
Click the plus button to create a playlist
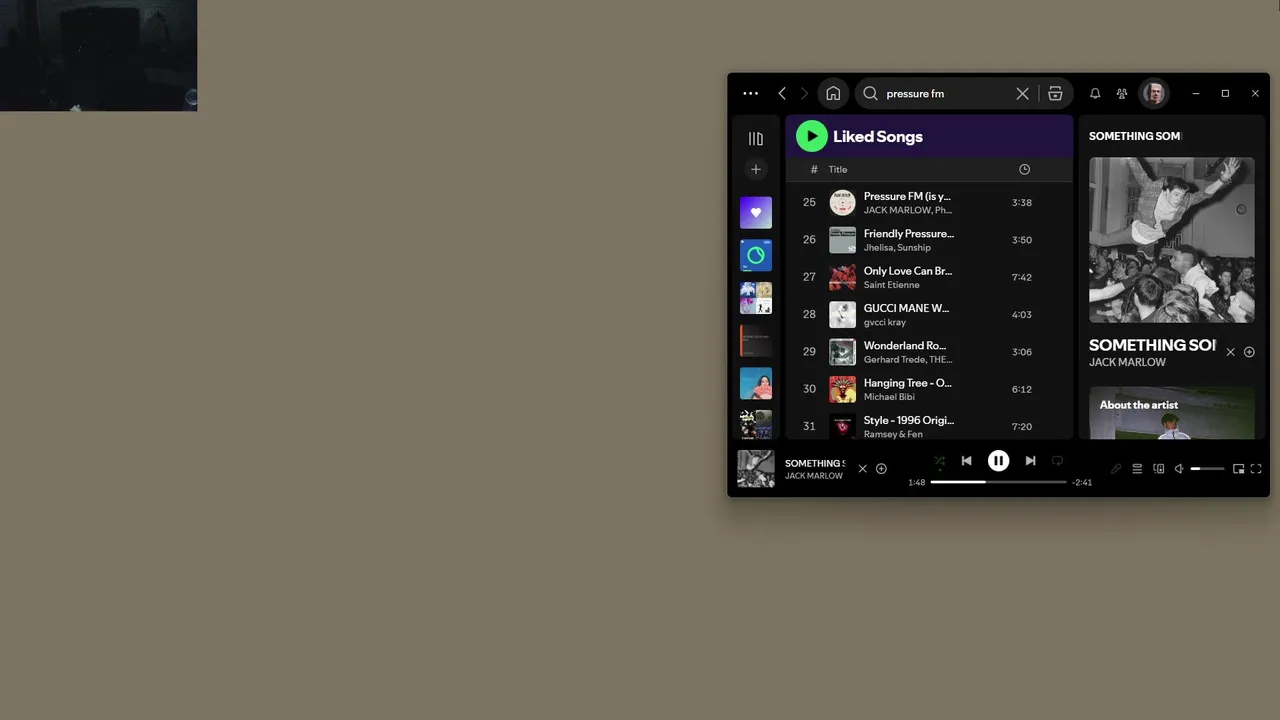(756, 169)
